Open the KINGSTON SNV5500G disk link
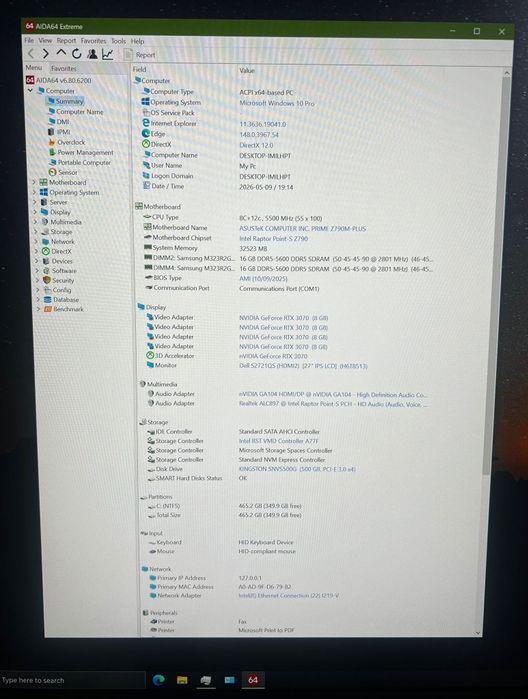The width and height of the screenshot is (528, 699). [x=297, y=469]
